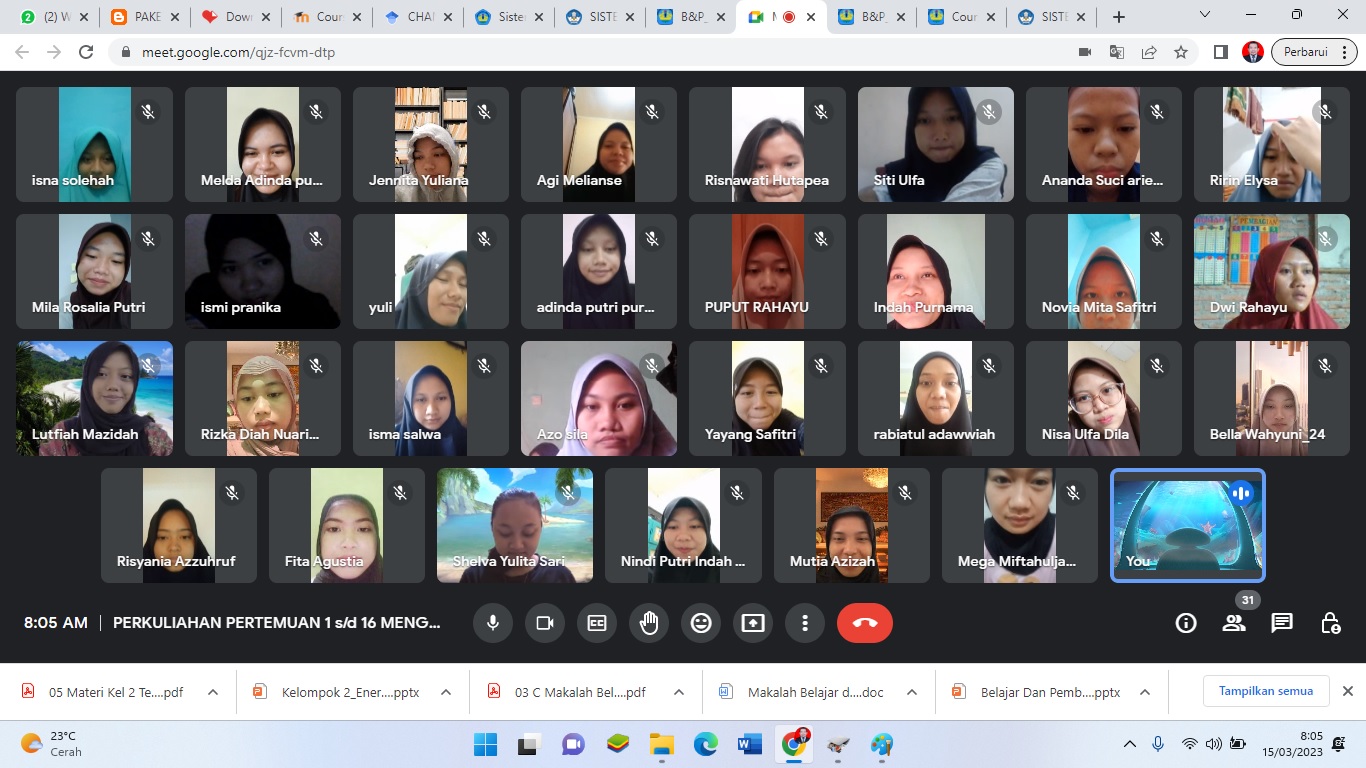Screen dimensions: 1366x768
Task: Toggle closed captions on
Action: click(x=597, y=623)
